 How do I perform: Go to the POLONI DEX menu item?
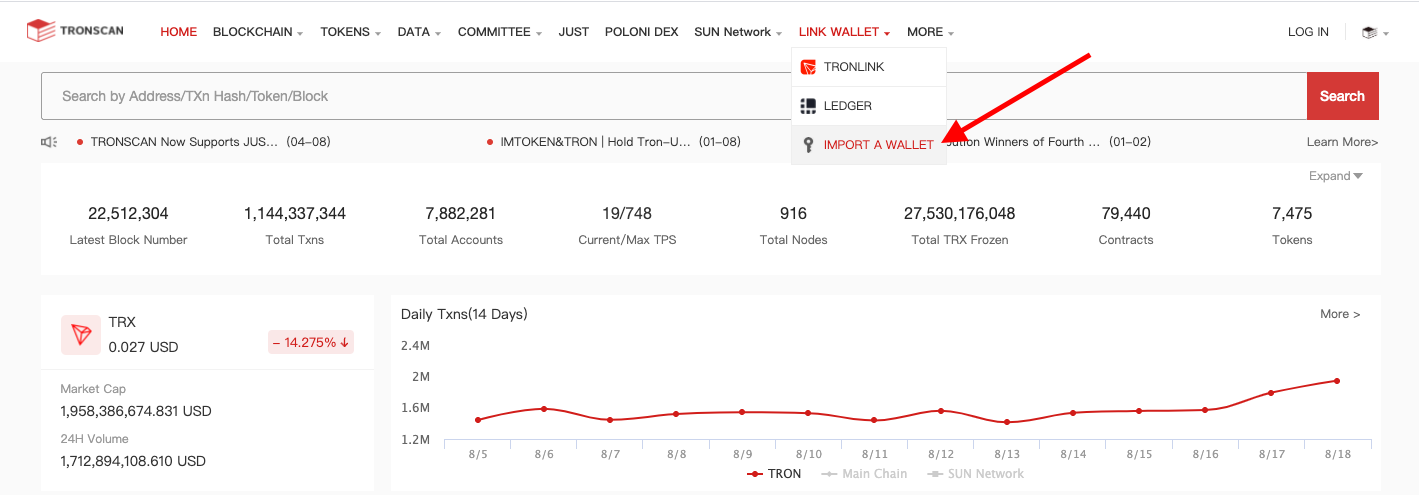pyautogui.click(x=641, y=32)
